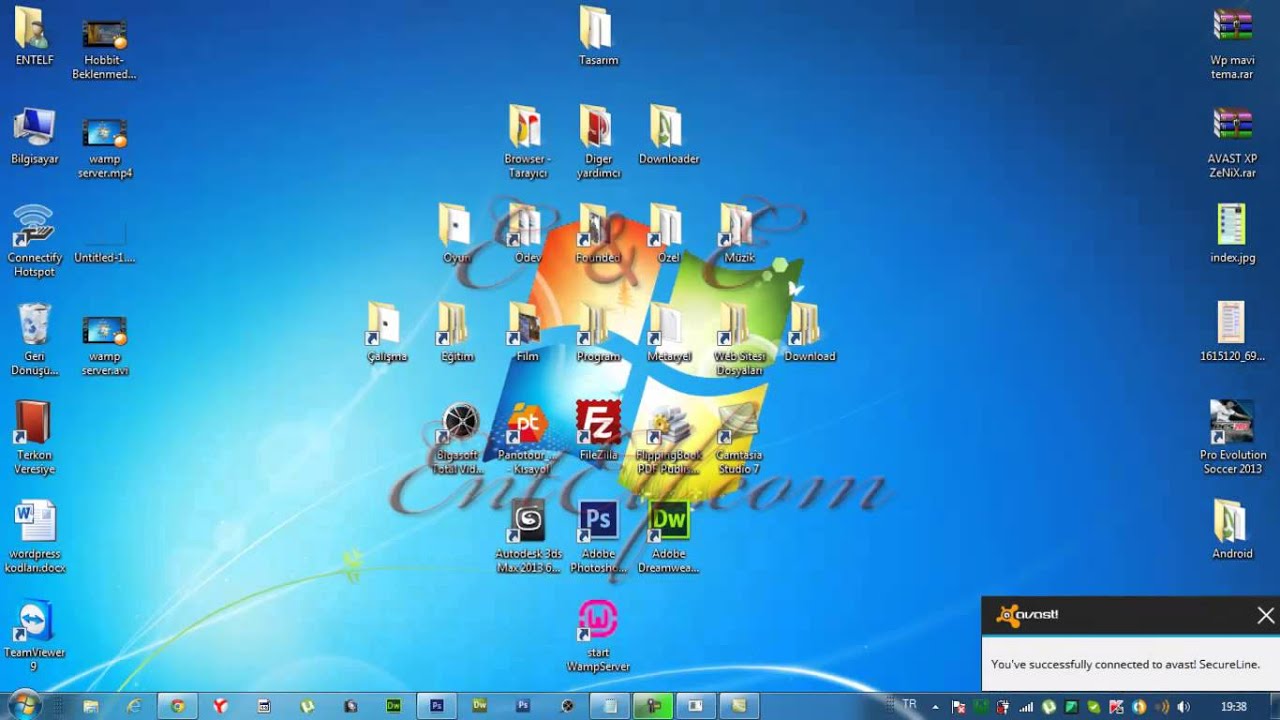
Task: Select the wamp server.mp4 file
Action: [x=104, y=146]
